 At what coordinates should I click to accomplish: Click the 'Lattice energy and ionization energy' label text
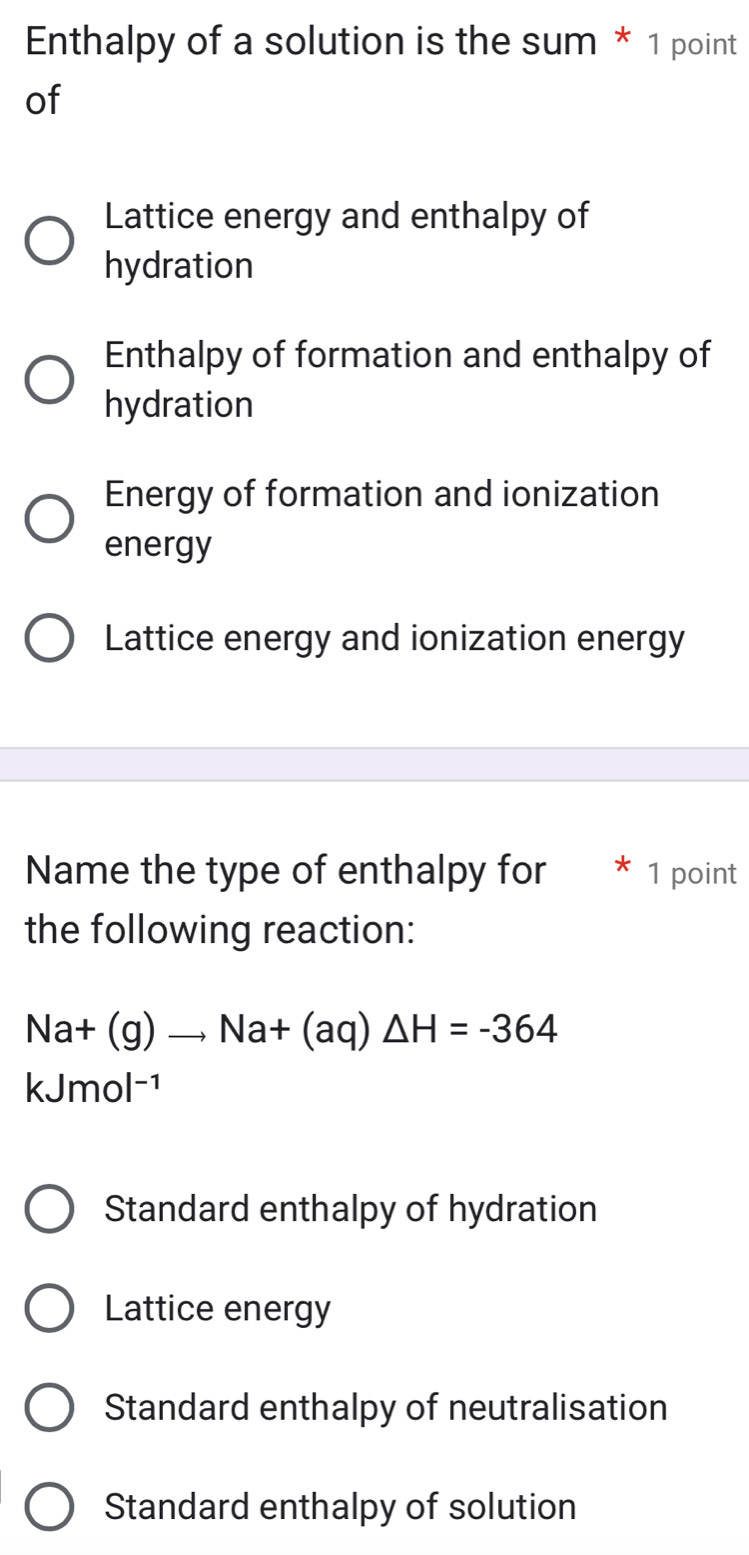(394, 638)
